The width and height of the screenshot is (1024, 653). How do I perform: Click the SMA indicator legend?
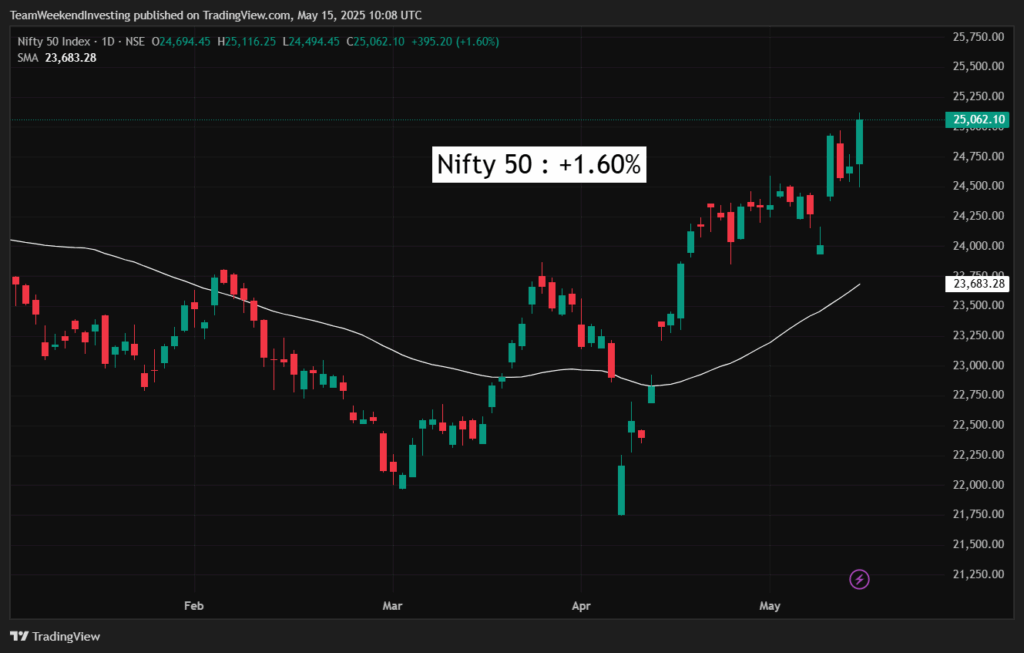57,57
